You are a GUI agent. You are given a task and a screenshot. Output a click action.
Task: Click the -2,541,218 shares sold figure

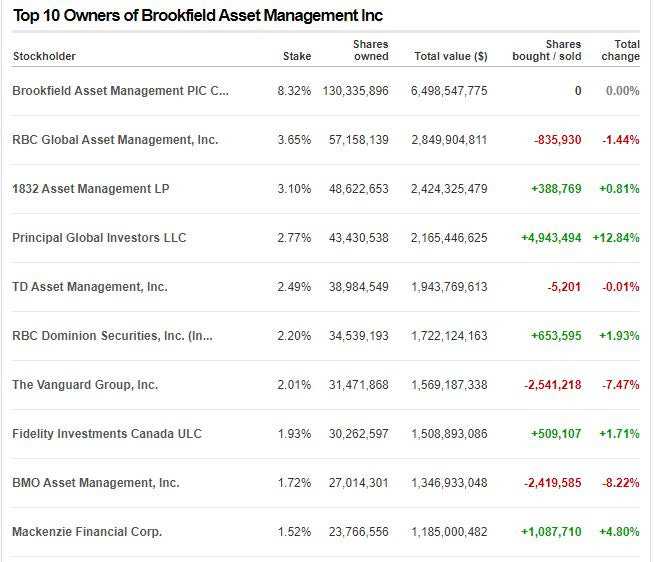553,385
